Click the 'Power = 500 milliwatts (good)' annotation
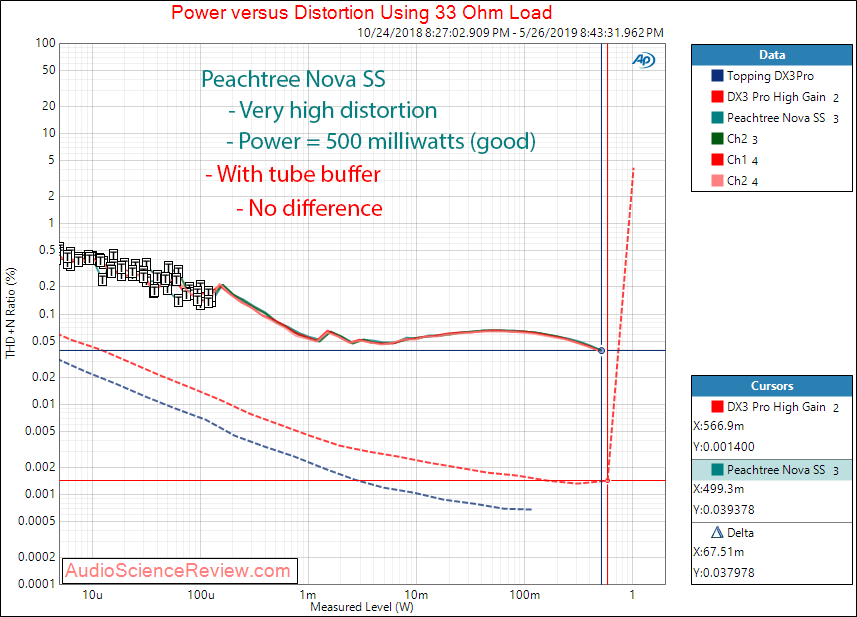This screenshot has height=617, width=857. (381, 142)
